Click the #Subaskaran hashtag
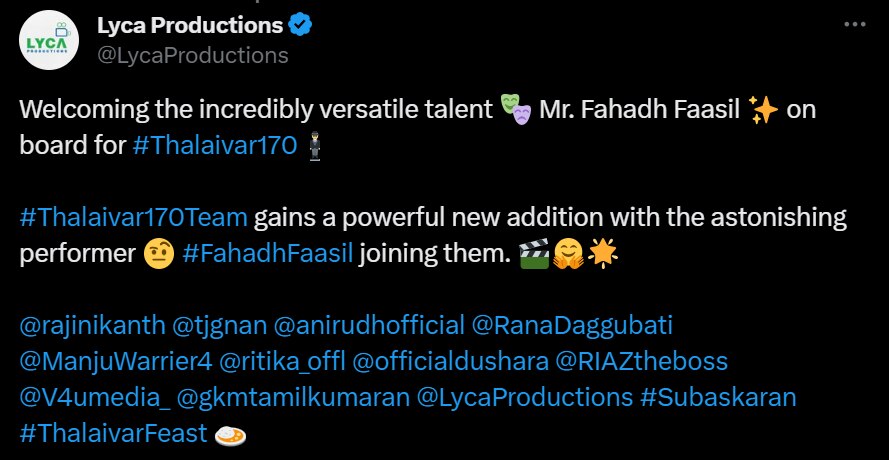The width and height of the screenshot is (889, 460). coord(717,397)
